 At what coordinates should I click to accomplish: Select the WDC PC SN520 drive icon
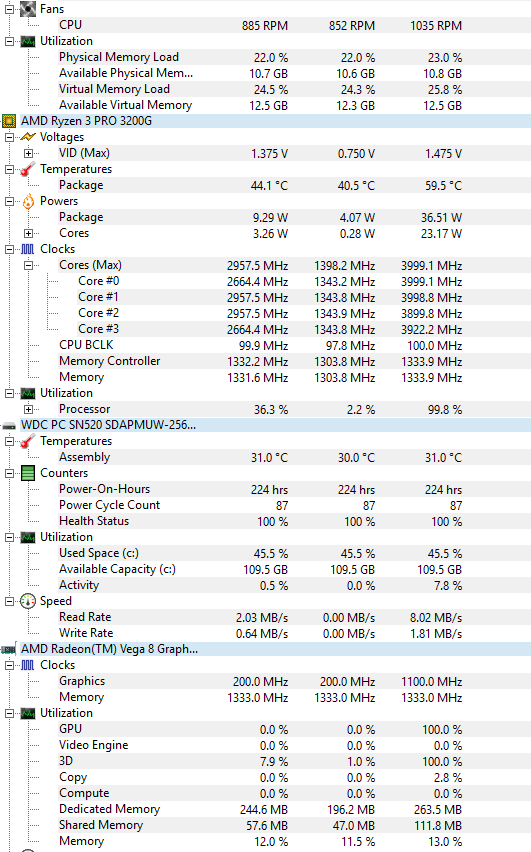pyautogui.click(x=9, y=425)
